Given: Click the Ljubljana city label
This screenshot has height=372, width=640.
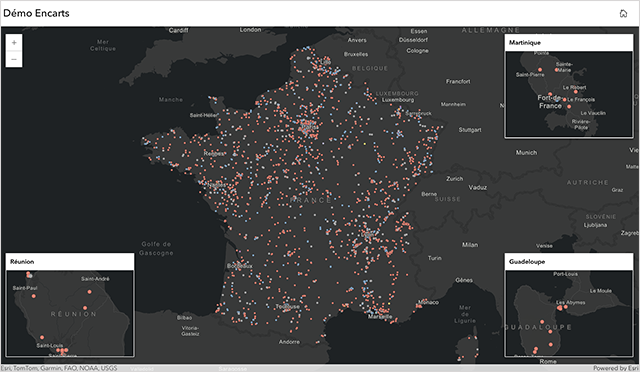Looking at the screenshot, I should coord(595,225).
